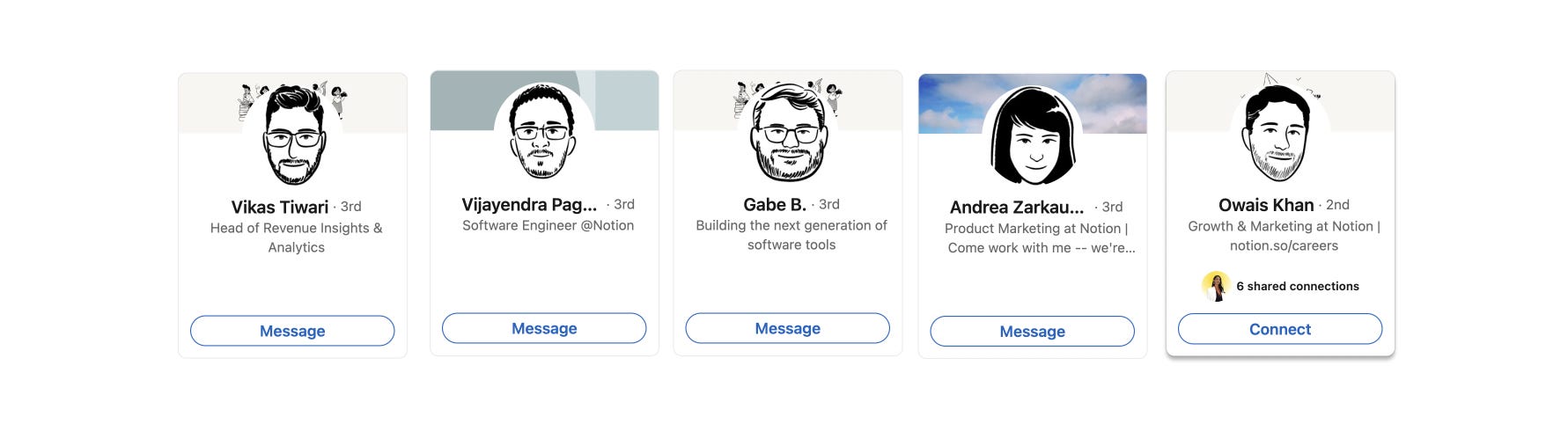Message Andrea Zarkau...
1568x424 pixels.
pos(1033,332)
